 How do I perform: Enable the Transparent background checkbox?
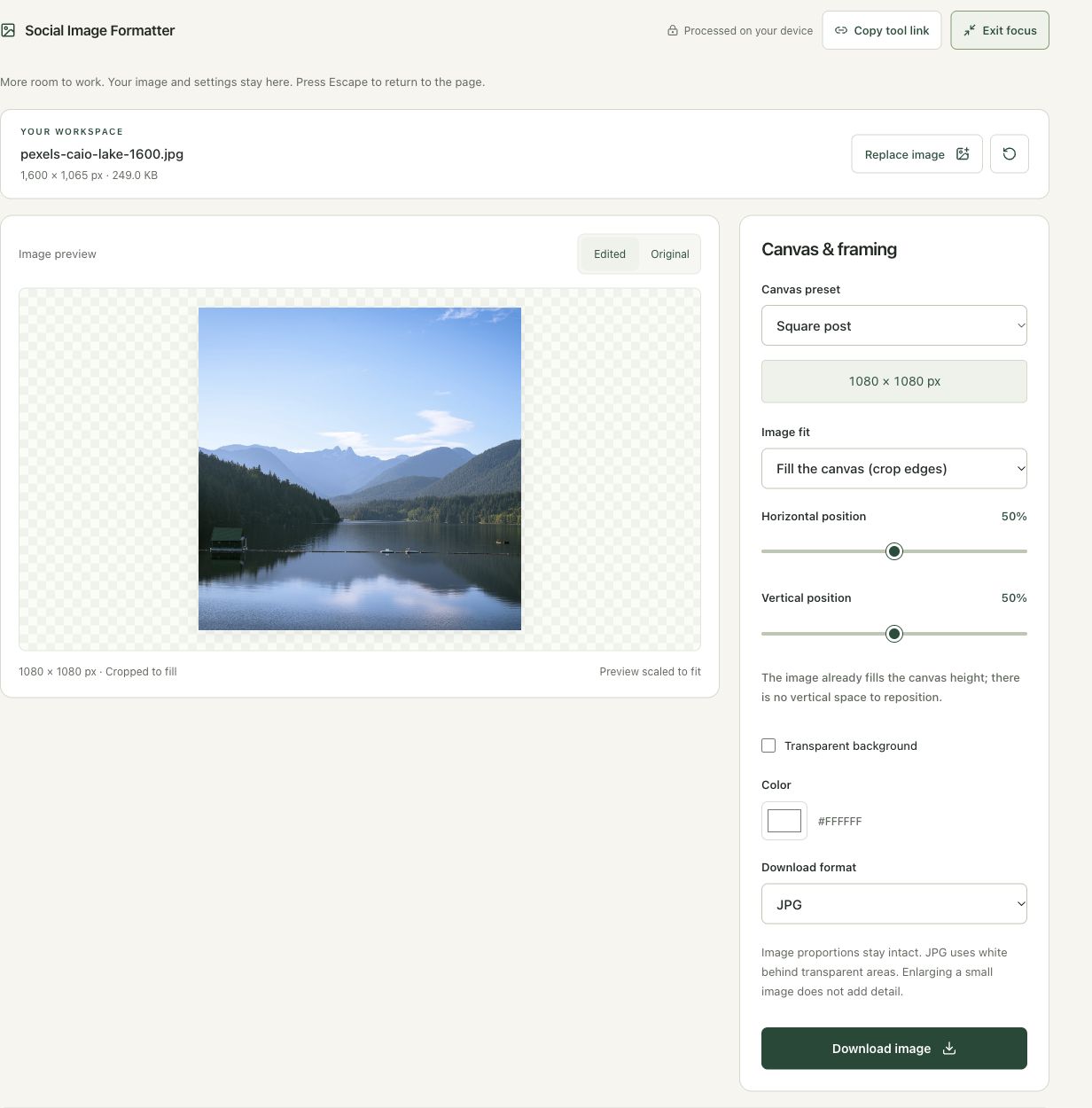[x=768, y=745]
